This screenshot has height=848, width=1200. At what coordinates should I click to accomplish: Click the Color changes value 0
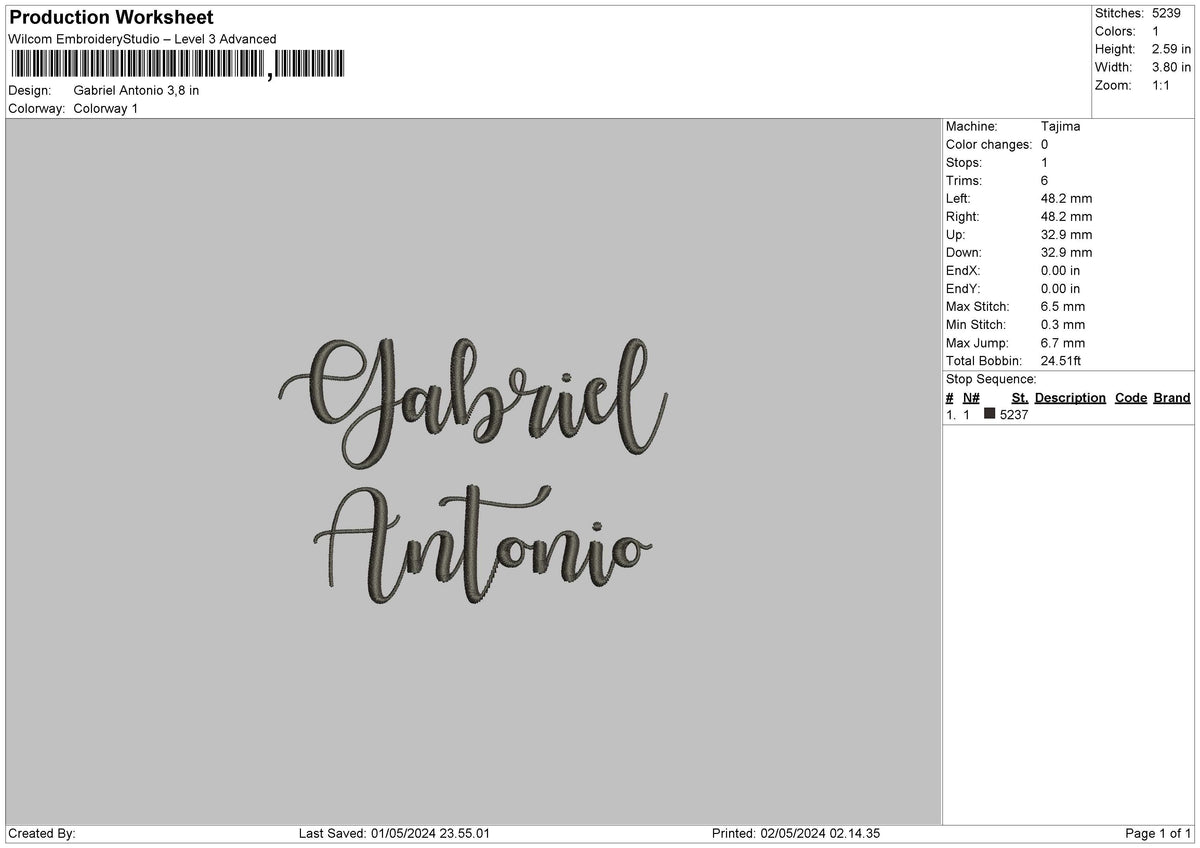click(x=1045, y=144)
